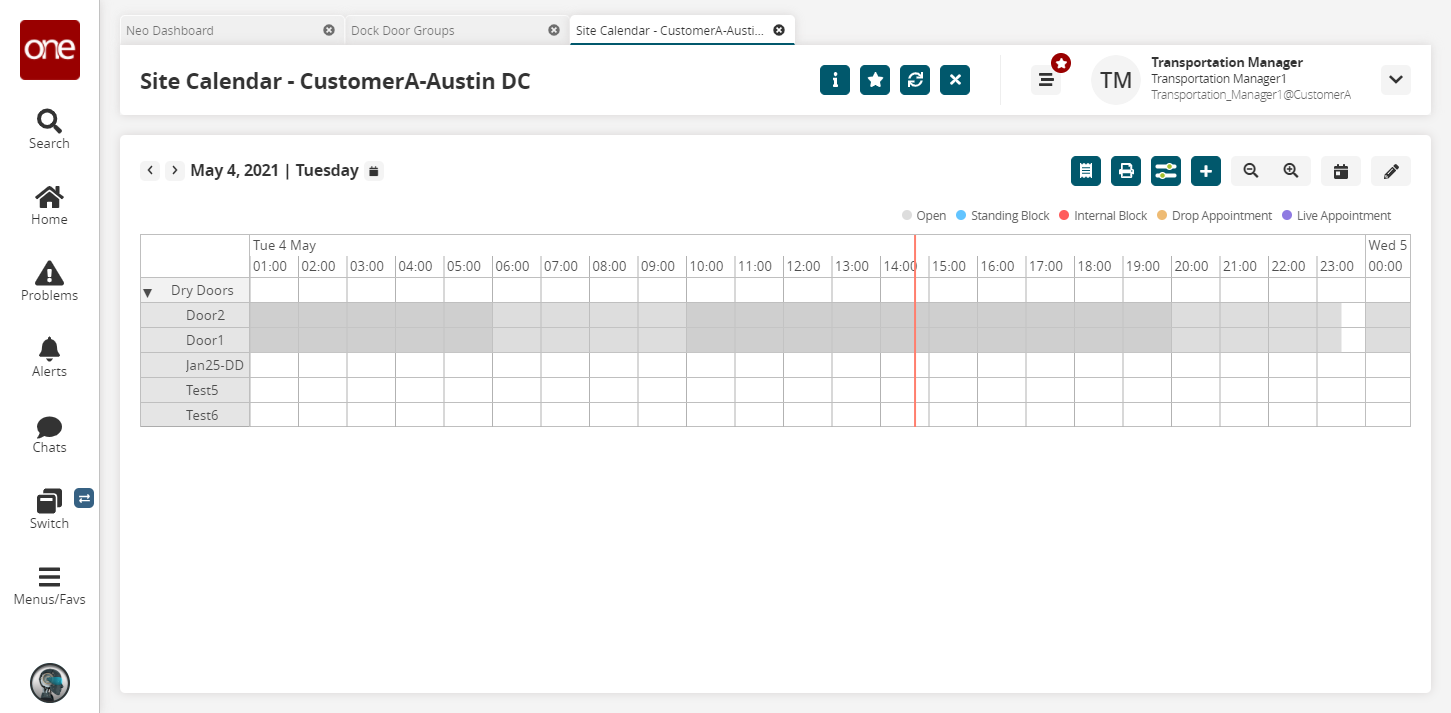The image size is (1451, 713).
Task: Click the 10:00 hour column header
Action: point(710,267)
